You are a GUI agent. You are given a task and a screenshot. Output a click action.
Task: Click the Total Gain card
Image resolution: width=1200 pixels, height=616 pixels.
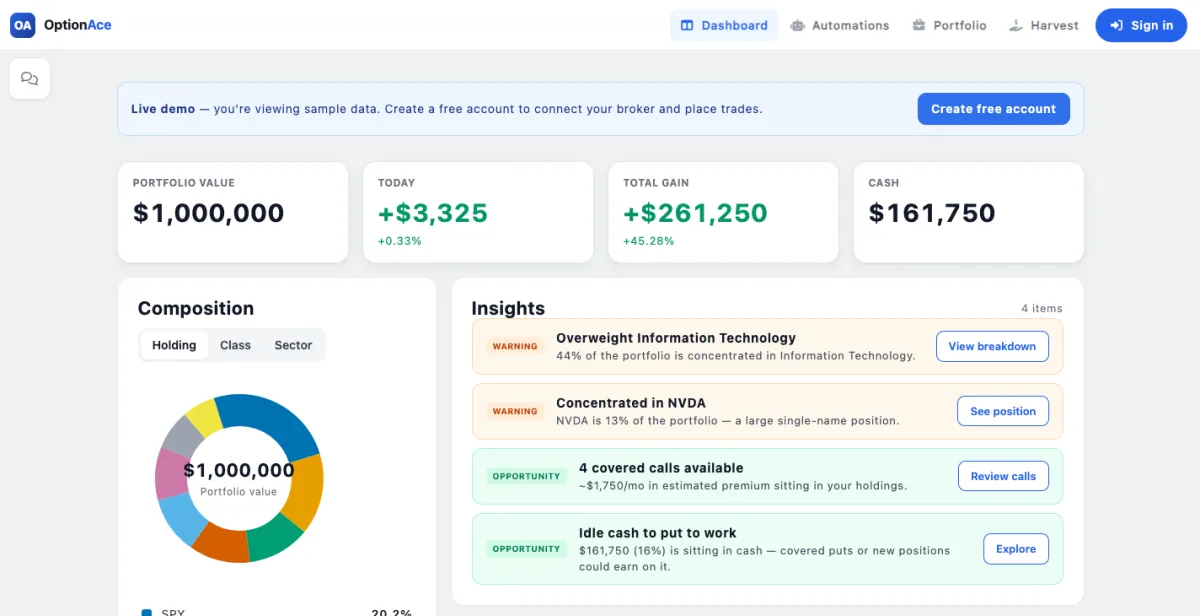[x=723, y=212]
